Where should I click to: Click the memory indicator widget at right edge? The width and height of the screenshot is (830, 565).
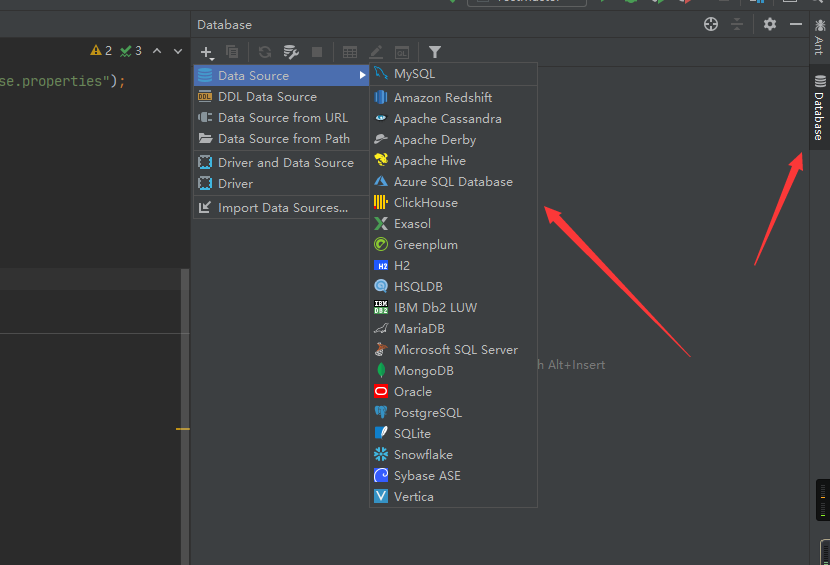[823, 500]
